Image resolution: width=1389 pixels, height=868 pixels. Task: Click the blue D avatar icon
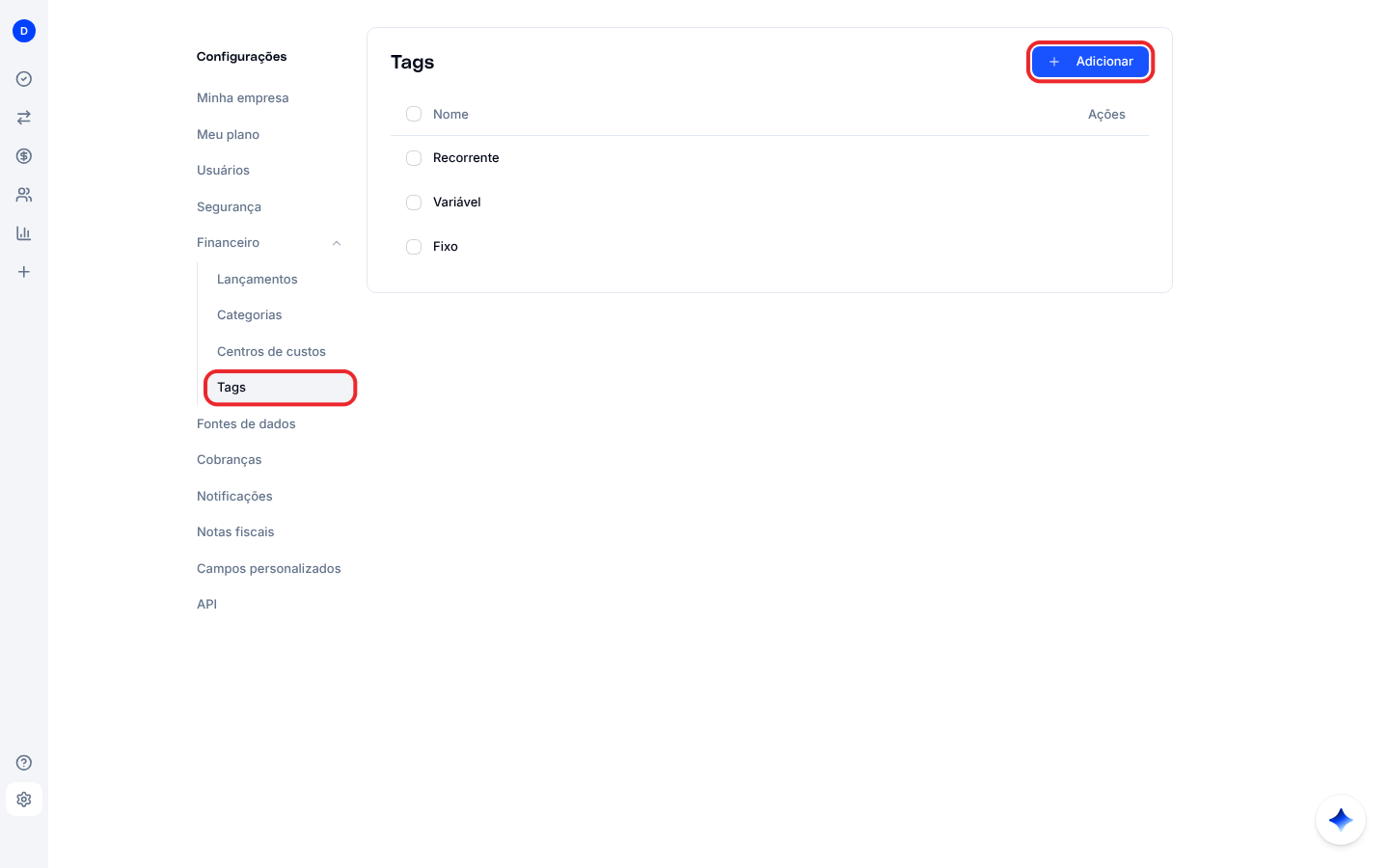click(x=24, y=31)
